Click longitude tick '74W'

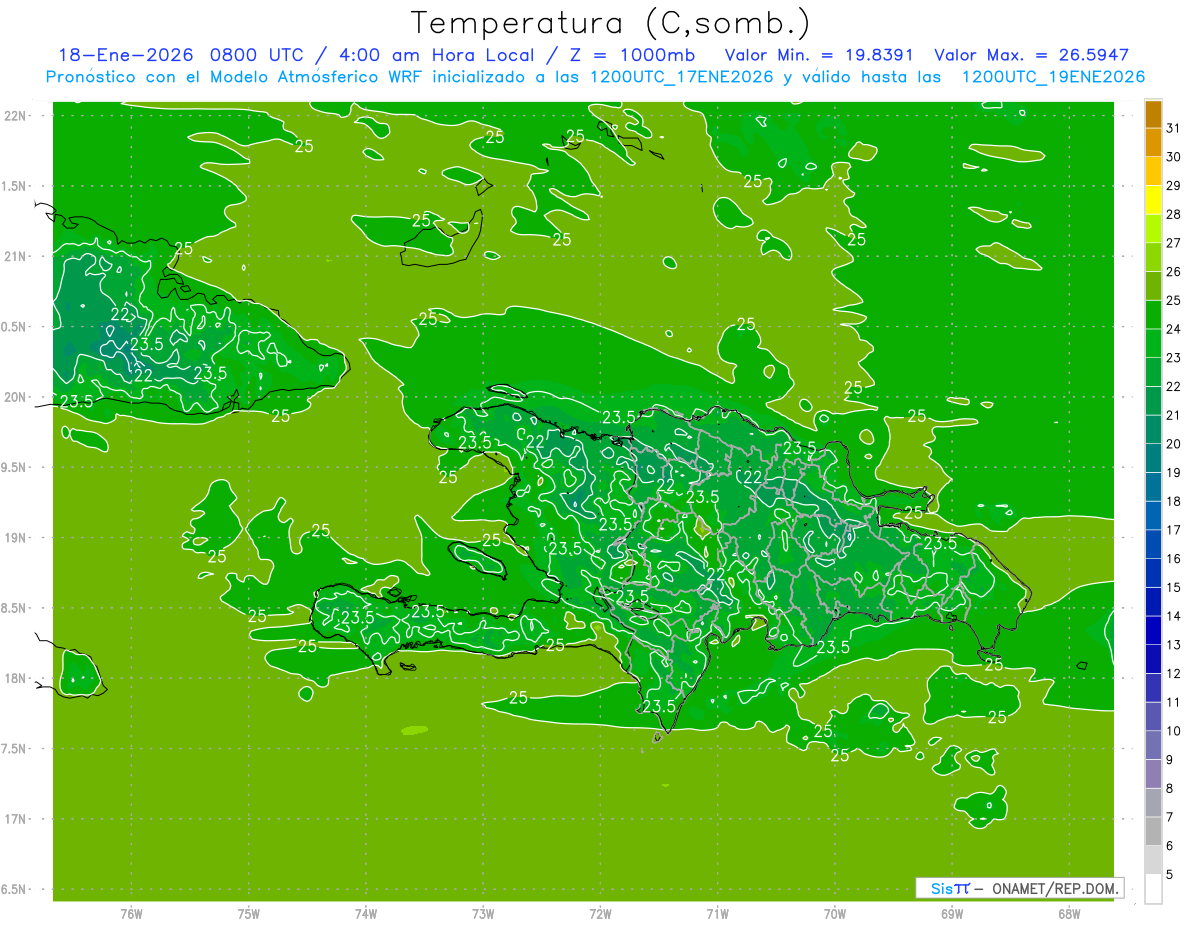coord(365,913)
